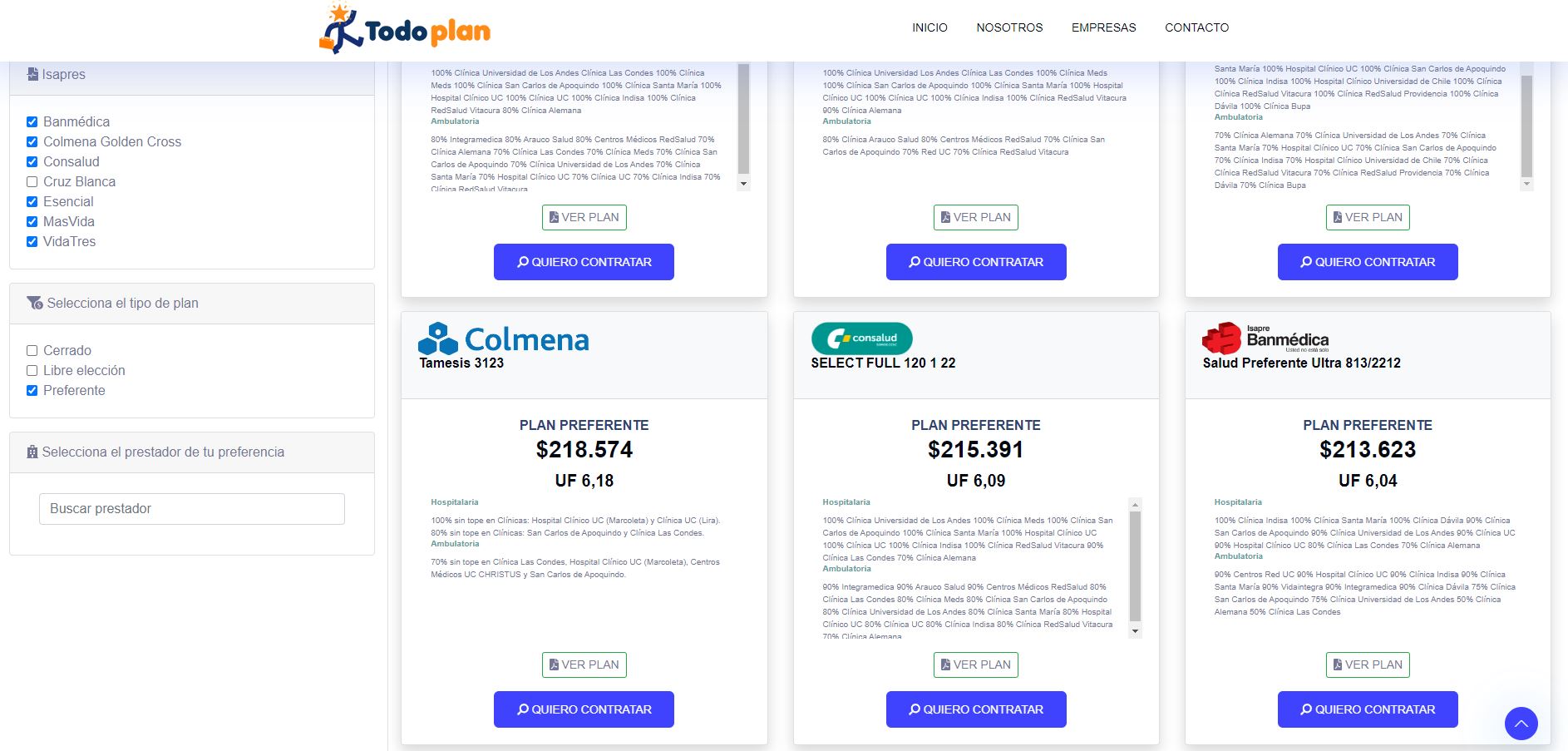Image resolution: width=1568 pixels, height=751 pixels.
Task: Click the filter icon beside plan type heading
Action: (34, 303)
